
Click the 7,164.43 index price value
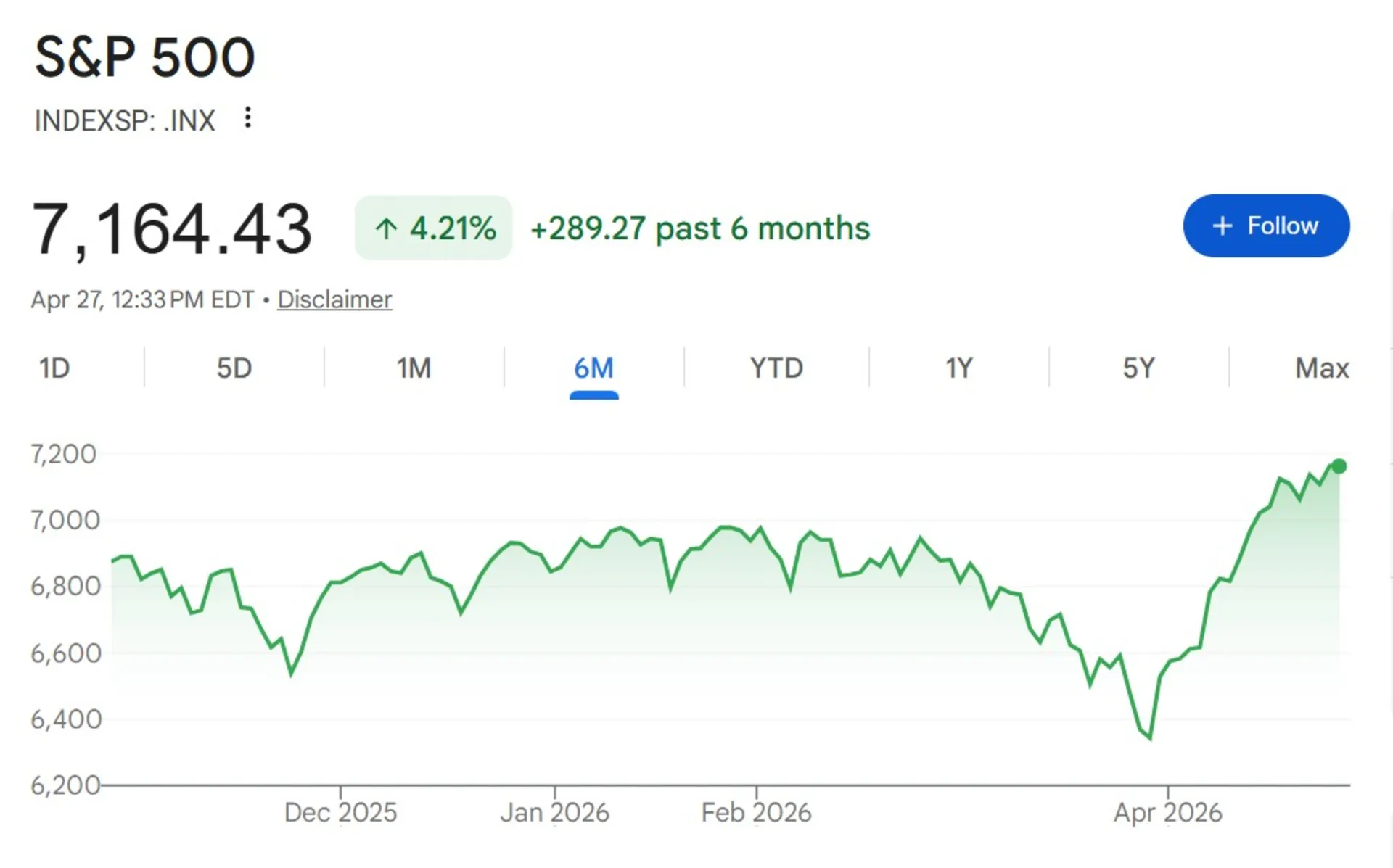[x=172, y=229]
